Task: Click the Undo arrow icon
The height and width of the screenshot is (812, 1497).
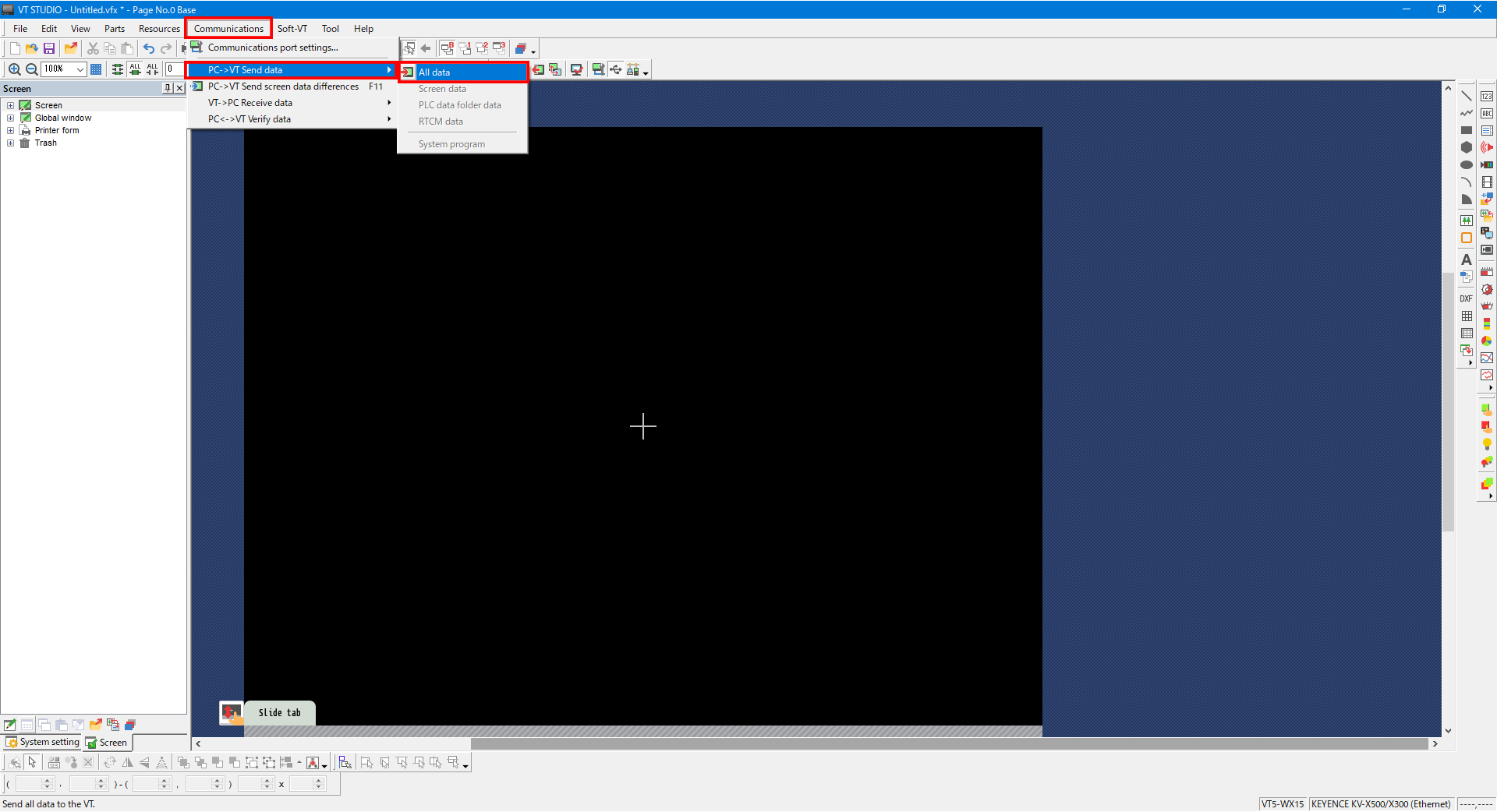Action: point(148,48)
